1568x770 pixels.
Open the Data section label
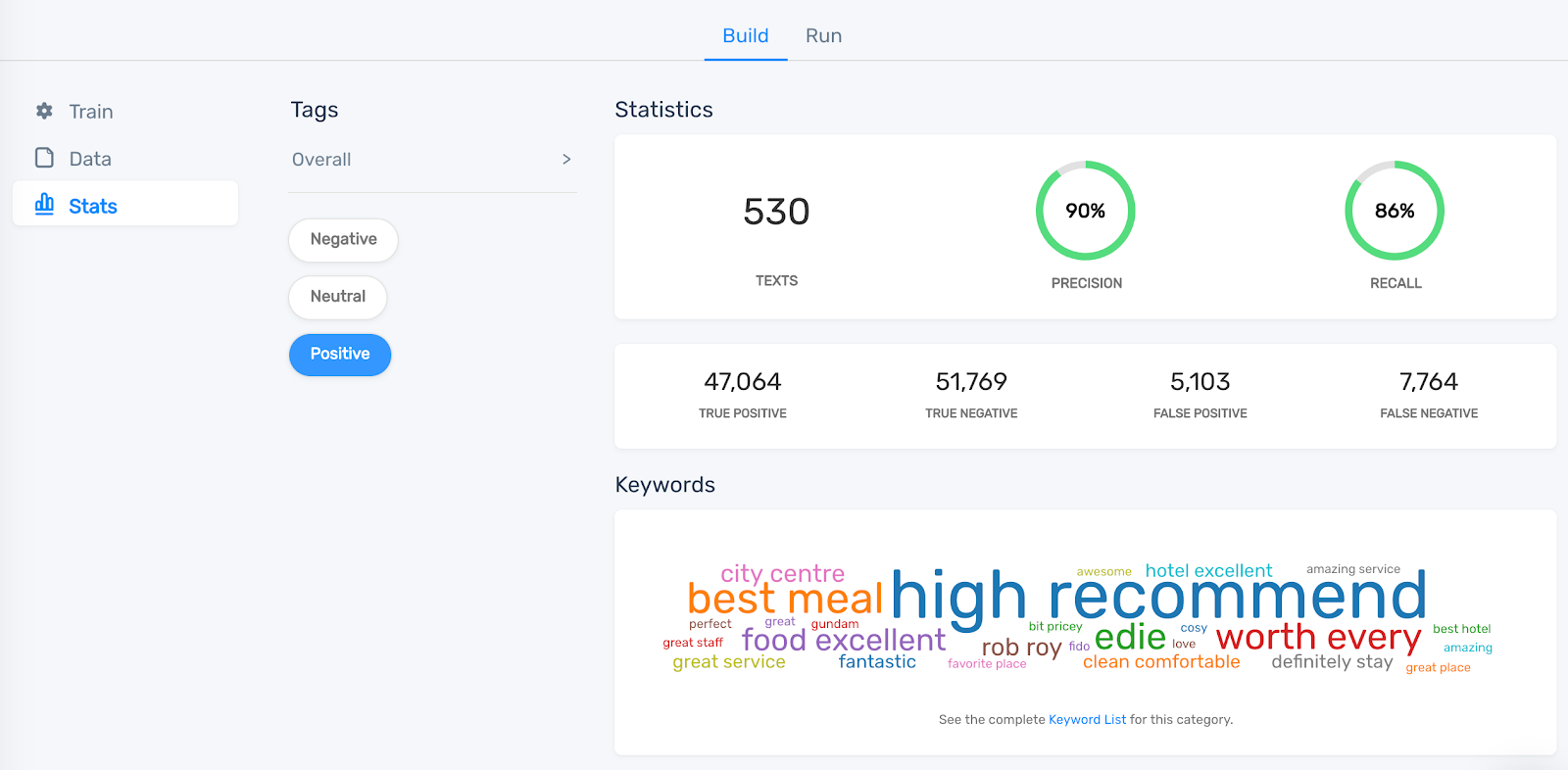90,159
